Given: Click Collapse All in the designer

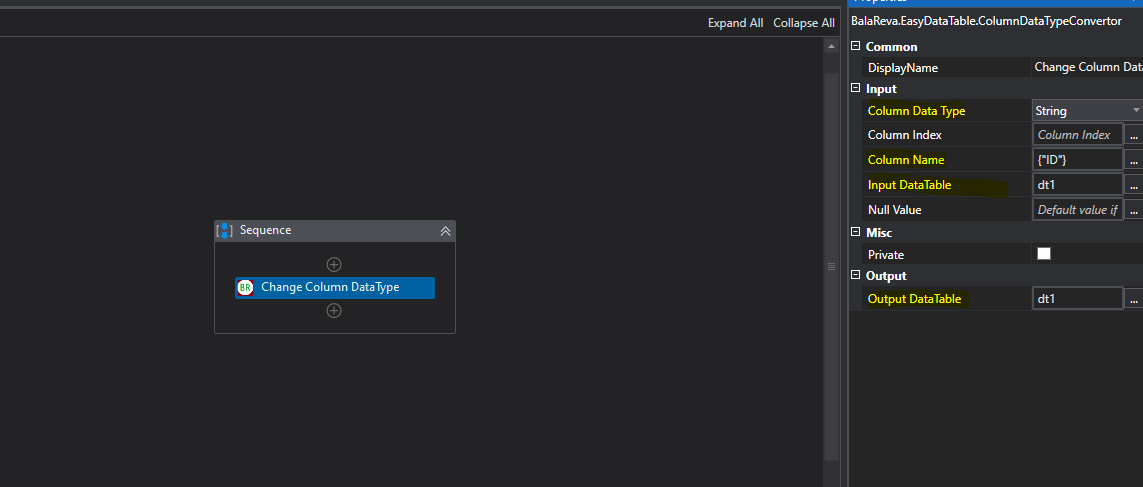Looking at the screenshot, I should pos(804,23).
